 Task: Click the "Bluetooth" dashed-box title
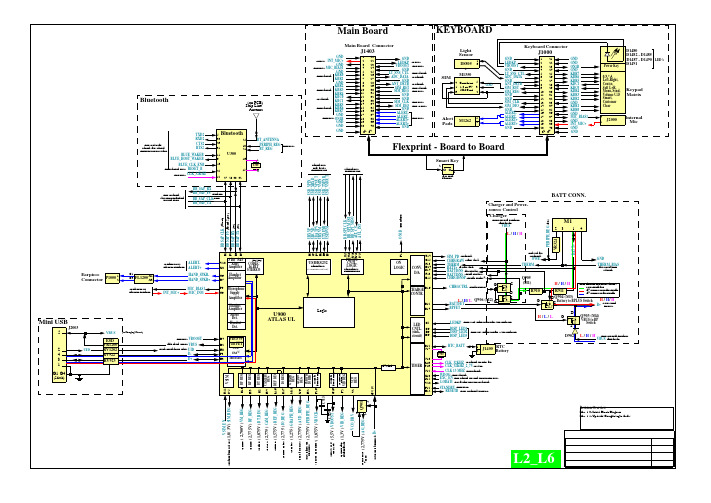pyautogui.click(x=154, y=100)
